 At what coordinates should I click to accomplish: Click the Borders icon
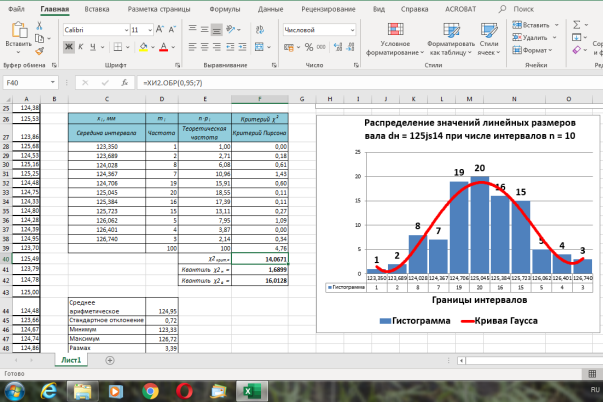(x=118, y=47)
